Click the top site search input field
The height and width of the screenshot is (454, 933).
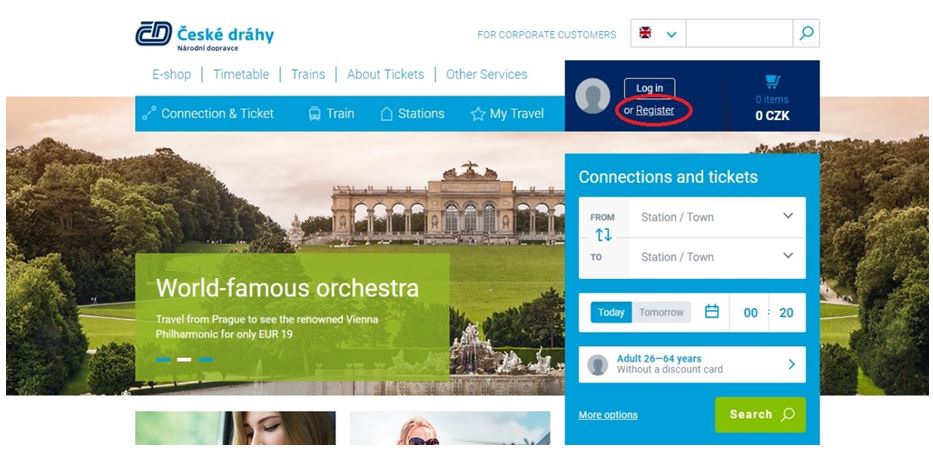tap(739, 33)
